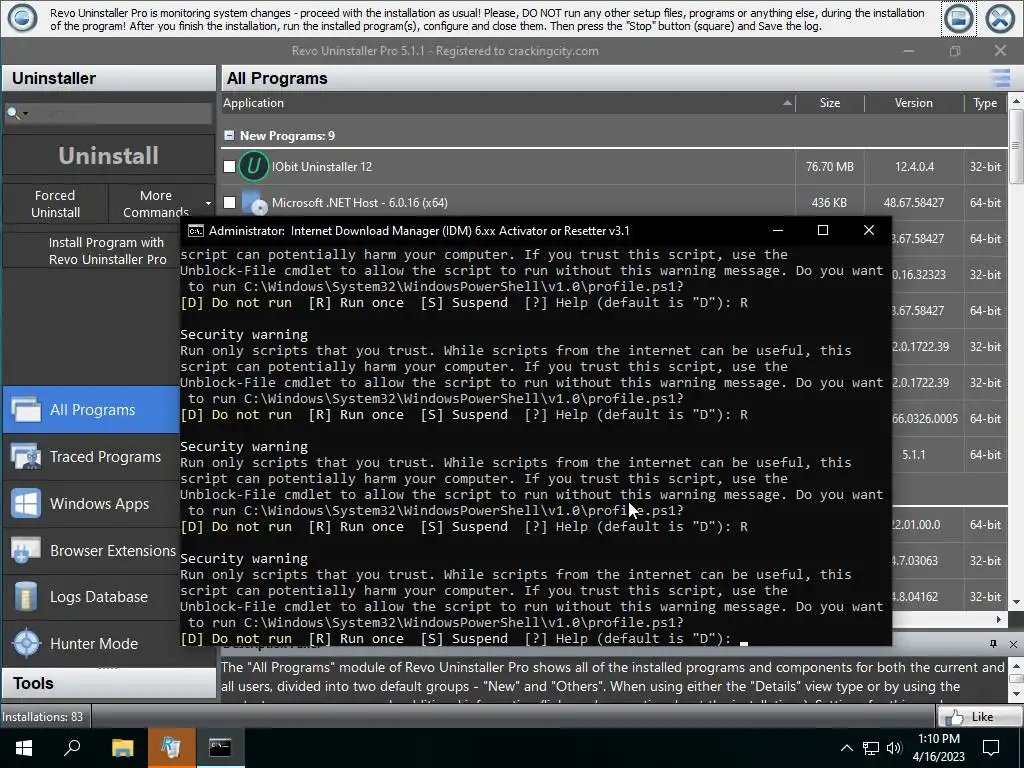Click the Microsoft .NET Host program icon
1024x768 pixels.
tap(254, 202)
